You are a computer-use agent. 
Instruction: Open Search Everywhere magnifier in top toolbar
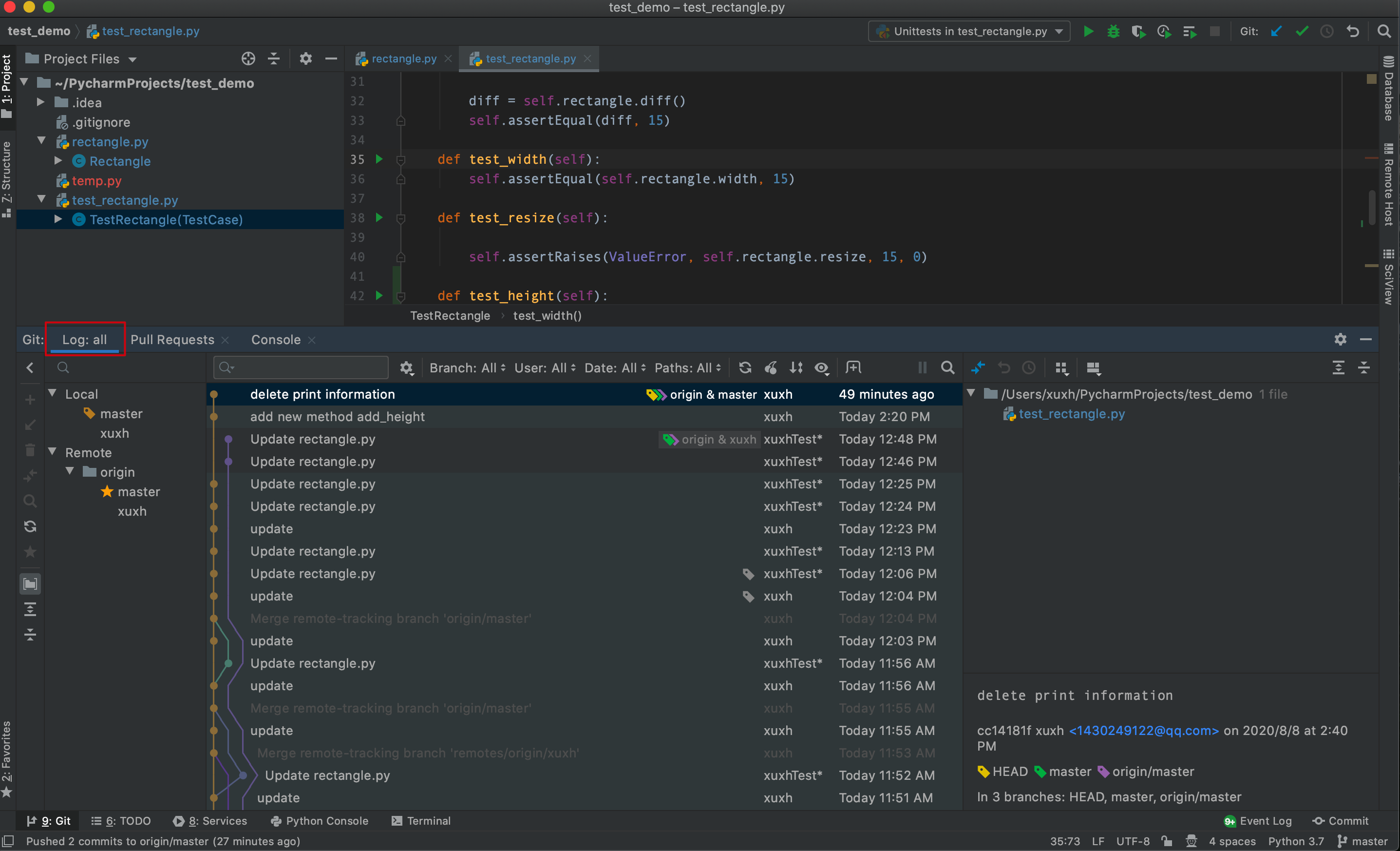[x=1383, y=31]
